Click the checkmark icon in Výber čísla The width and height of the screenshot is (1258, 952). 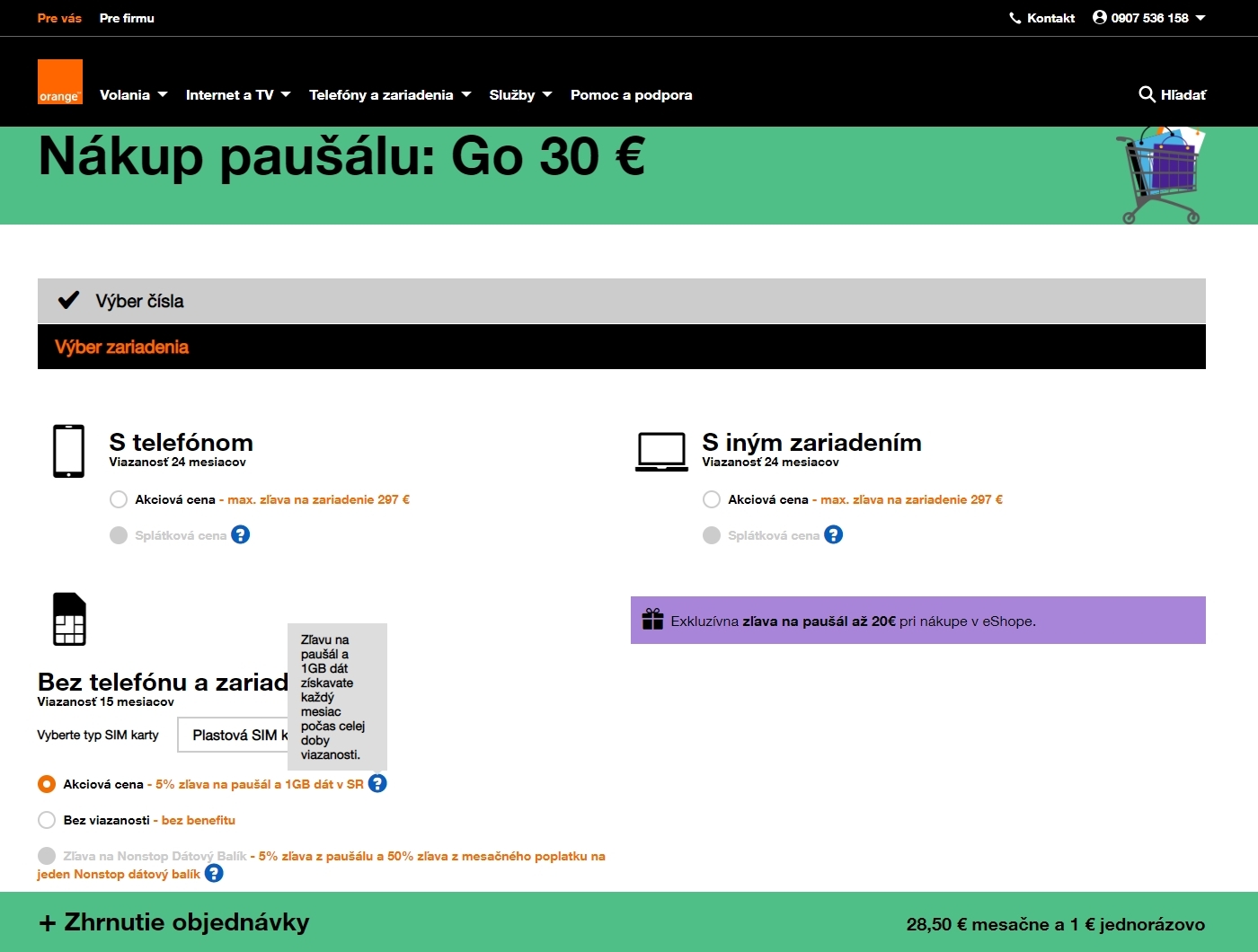pyautogui.click(x=68, y=301)
